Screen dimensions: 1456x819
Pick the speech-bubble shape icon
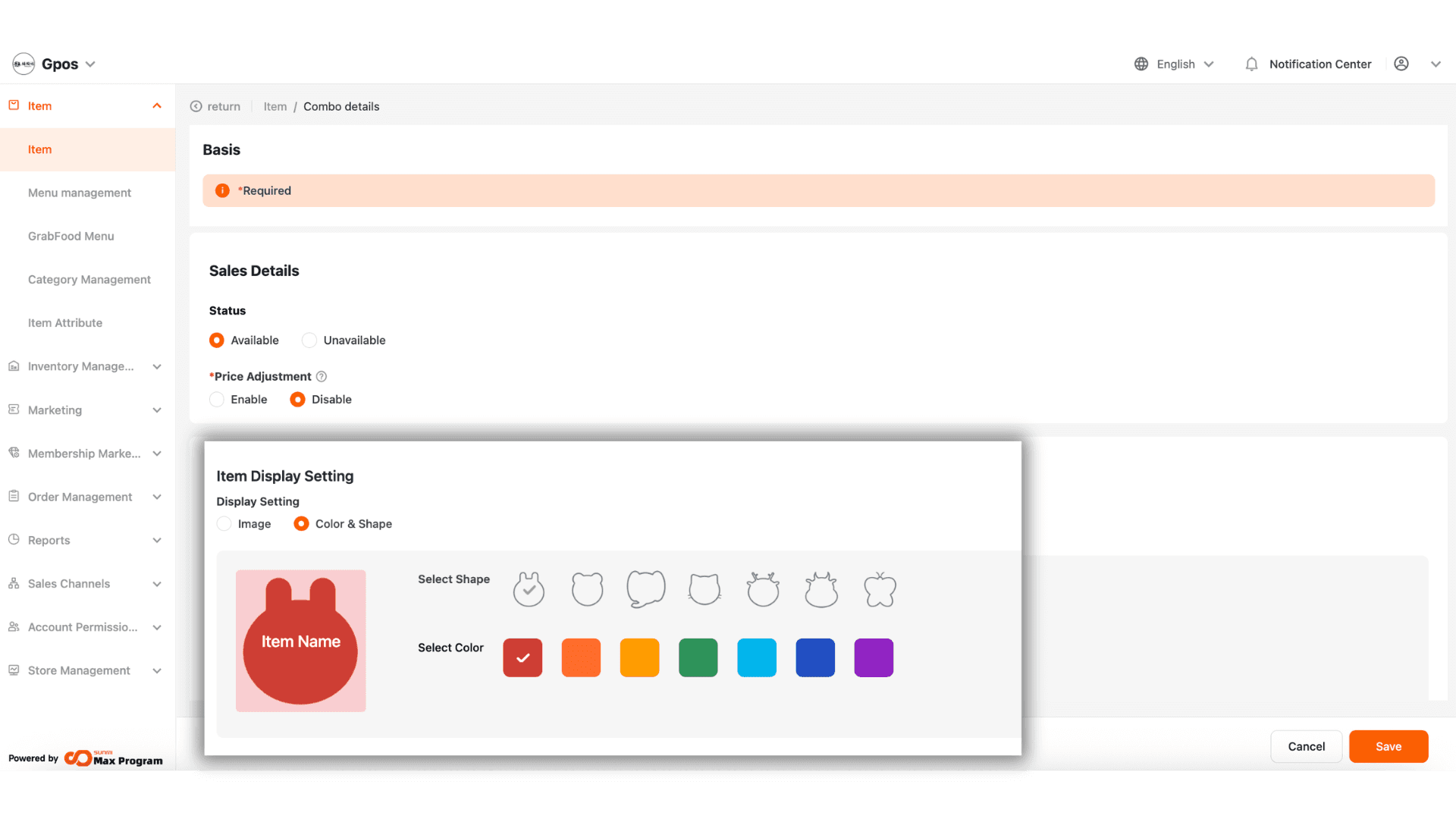[645, 589]
